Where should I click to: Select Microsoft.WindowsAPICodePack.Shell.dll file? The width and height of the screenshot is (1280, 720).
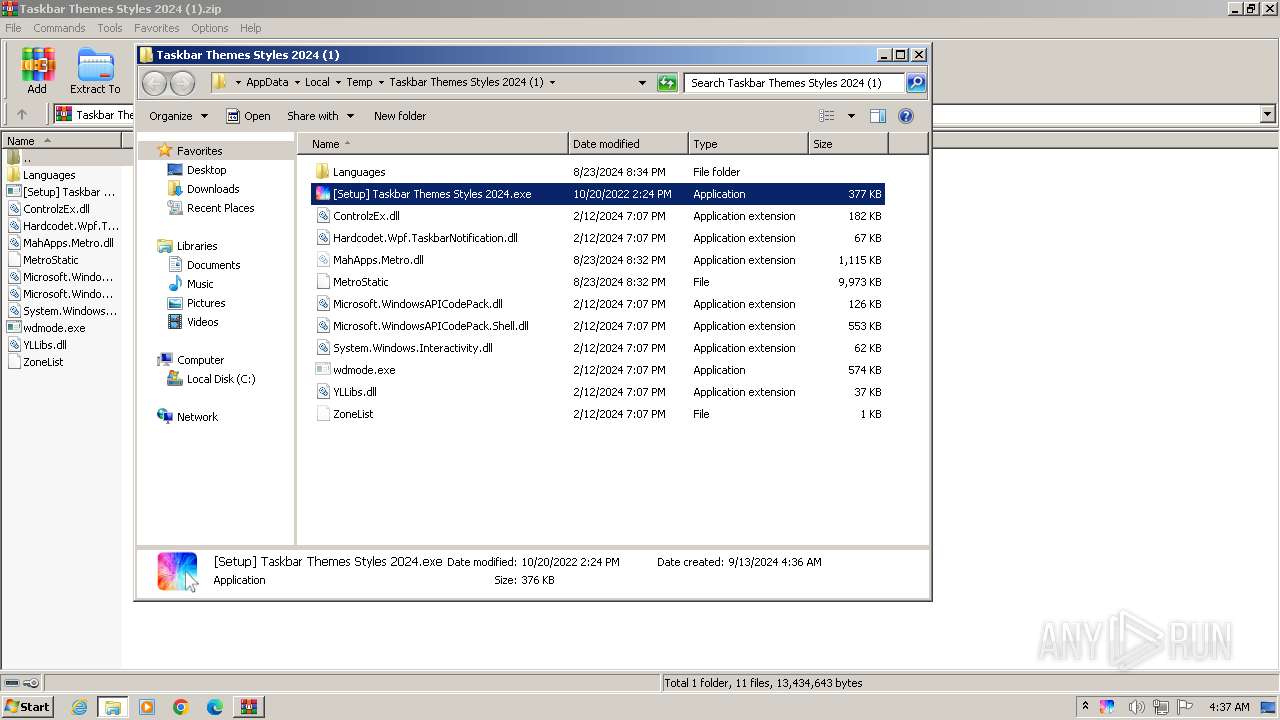pos(431,326)
